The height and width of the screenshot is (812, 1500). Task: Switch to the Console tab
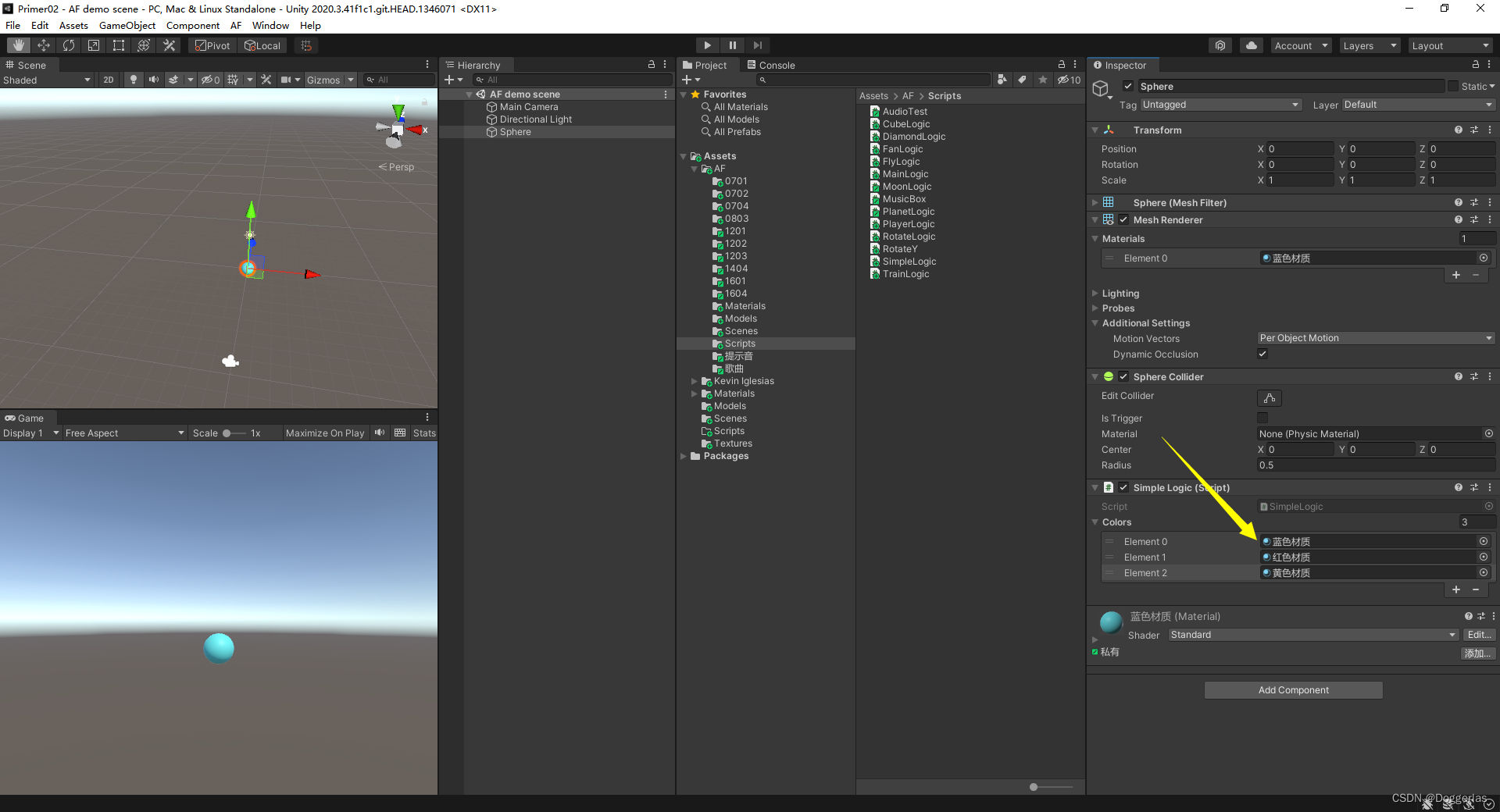tap(771, 65)
